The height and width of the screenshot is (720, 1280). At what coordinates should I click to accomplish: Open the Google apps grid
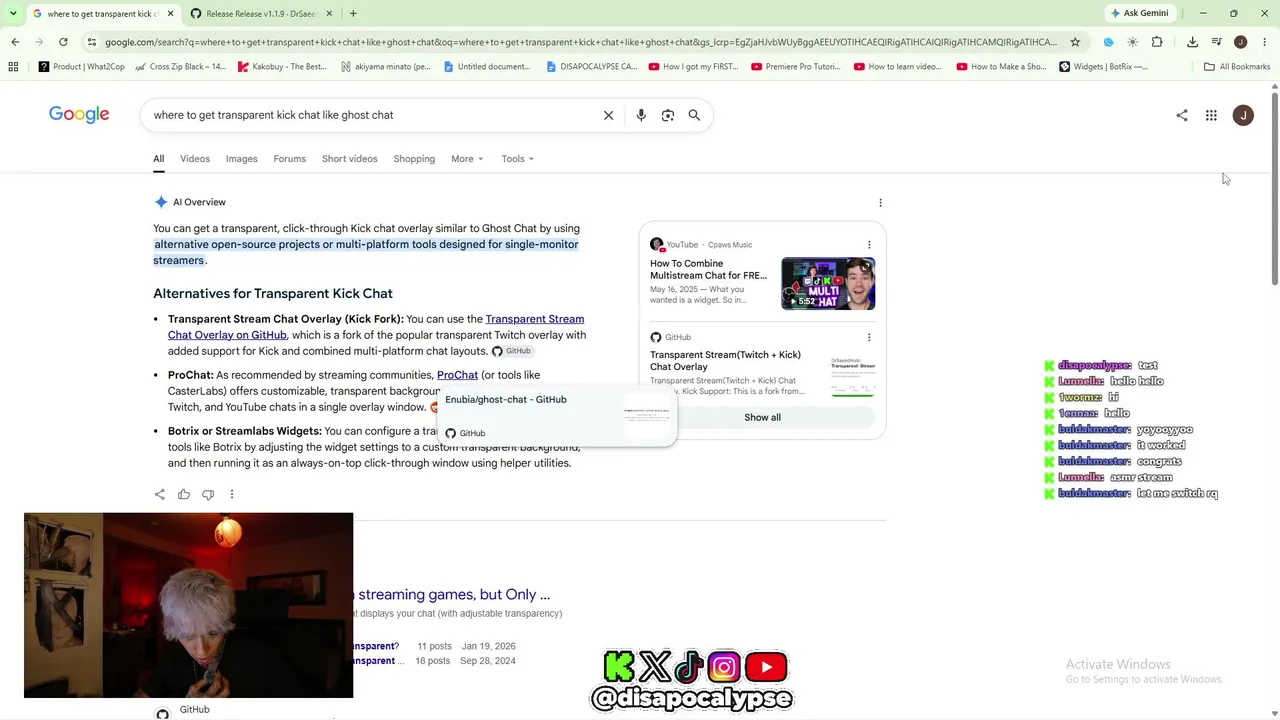pos(1211,115)
